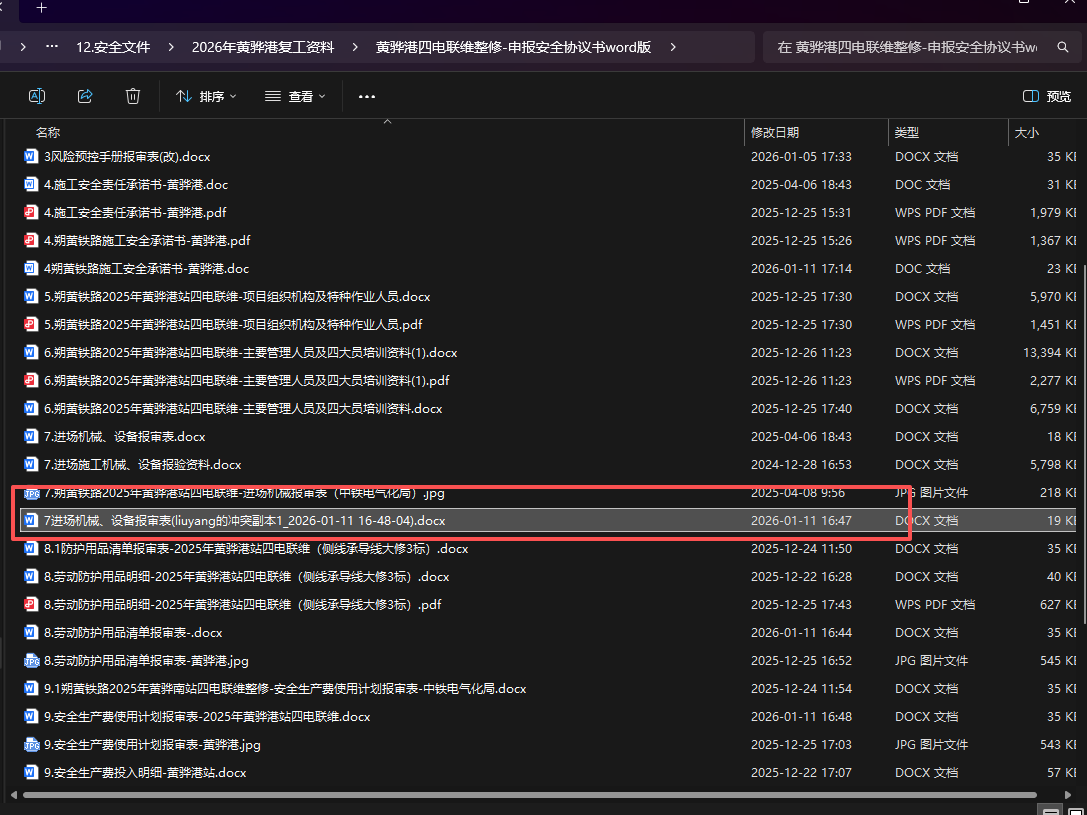This screenshot has width=1087, height=815.
Task: Go to 12.安全文件 breadcrumb folder
Action: click(113, 47)
